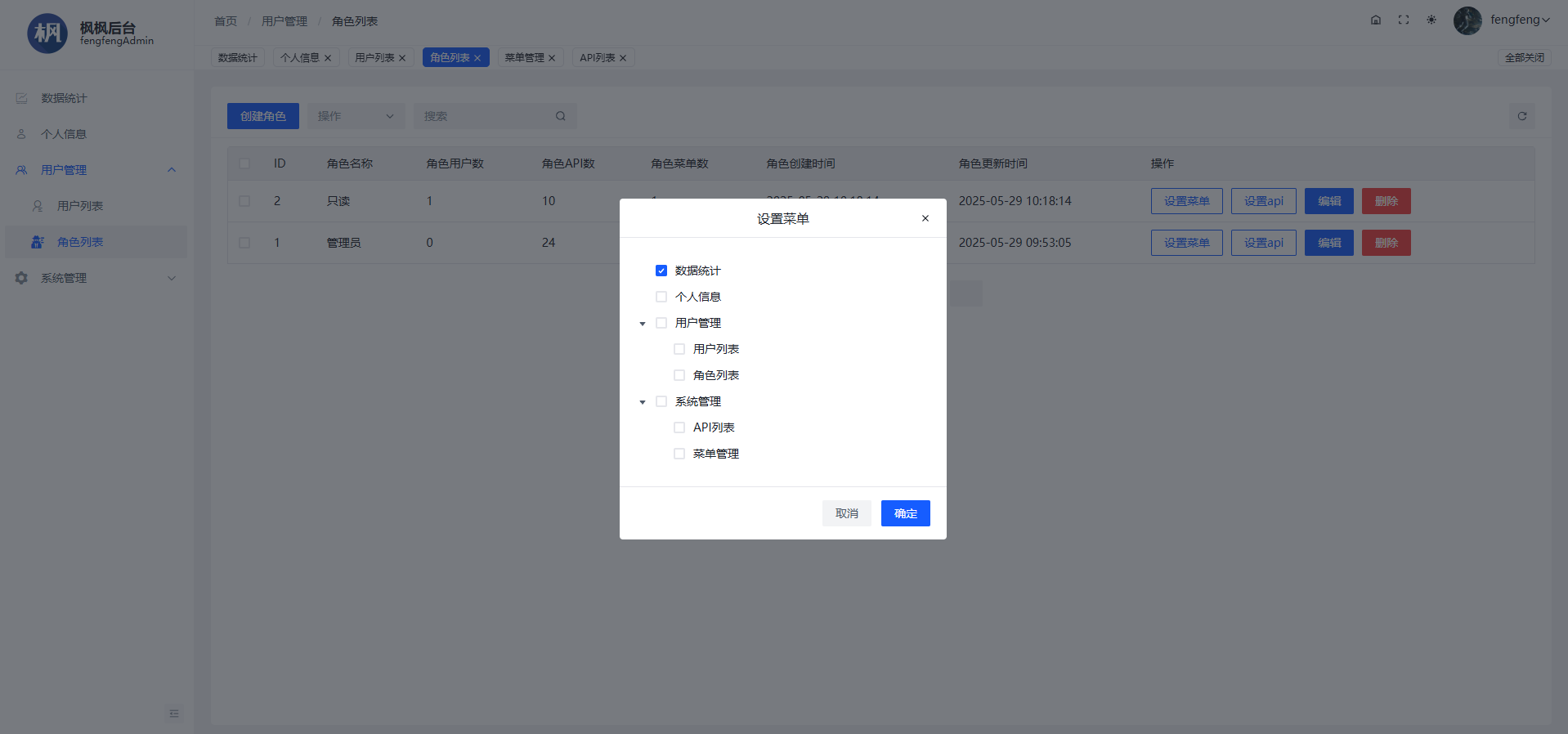The height and width of the screenshot is (734, 1568).
Task: Open the 操作 dropdown
Action: point(356,116)
